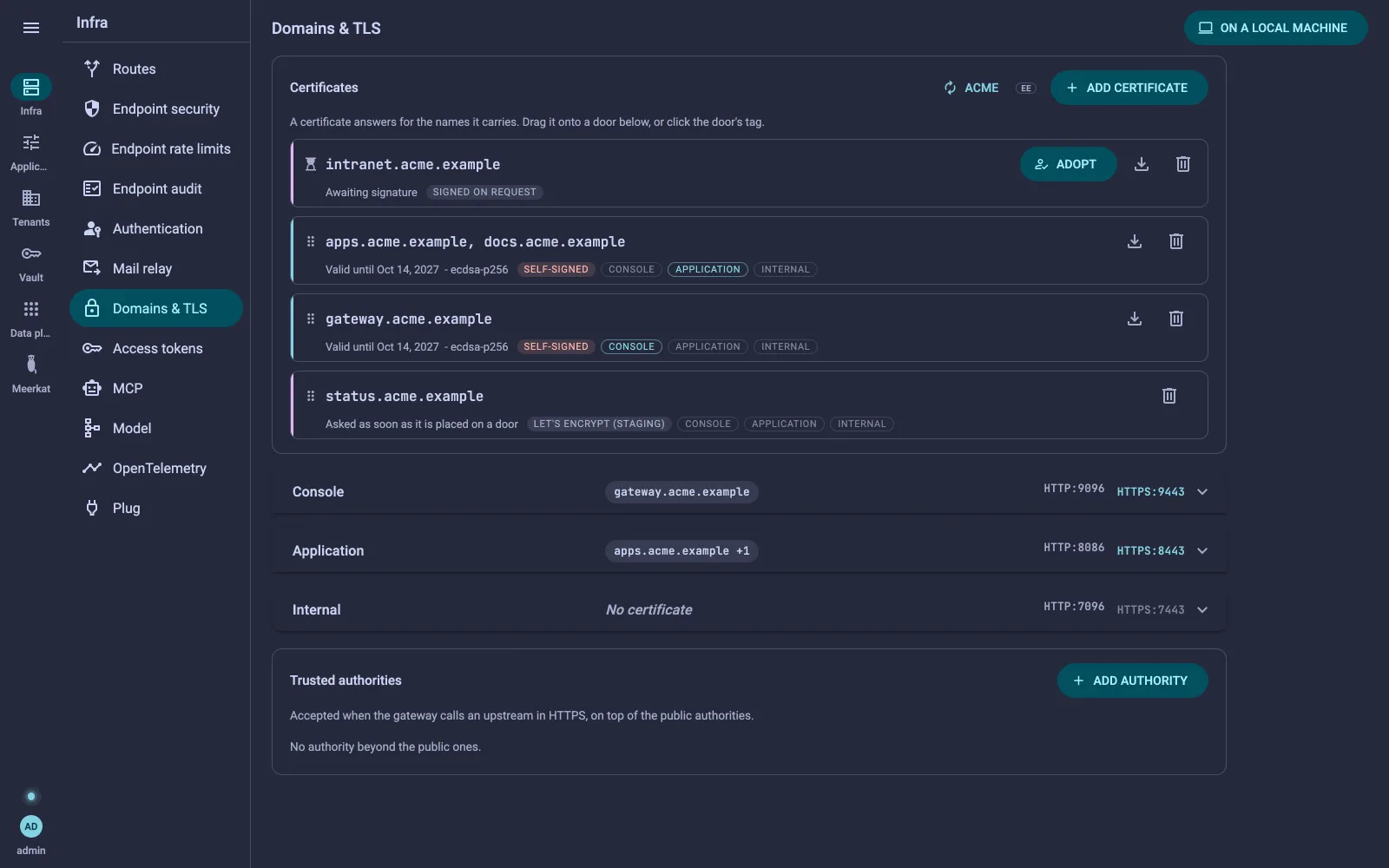
Task: Delete the apps.acme.example certificate
Action: click(1176, 241)
